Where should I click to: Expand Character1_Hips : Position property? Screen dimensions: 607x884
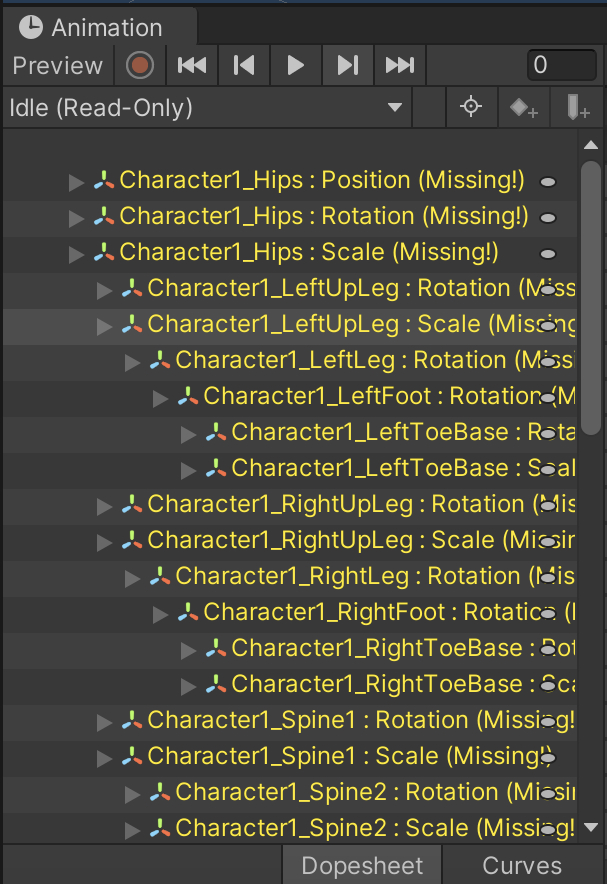pos(76,181)
